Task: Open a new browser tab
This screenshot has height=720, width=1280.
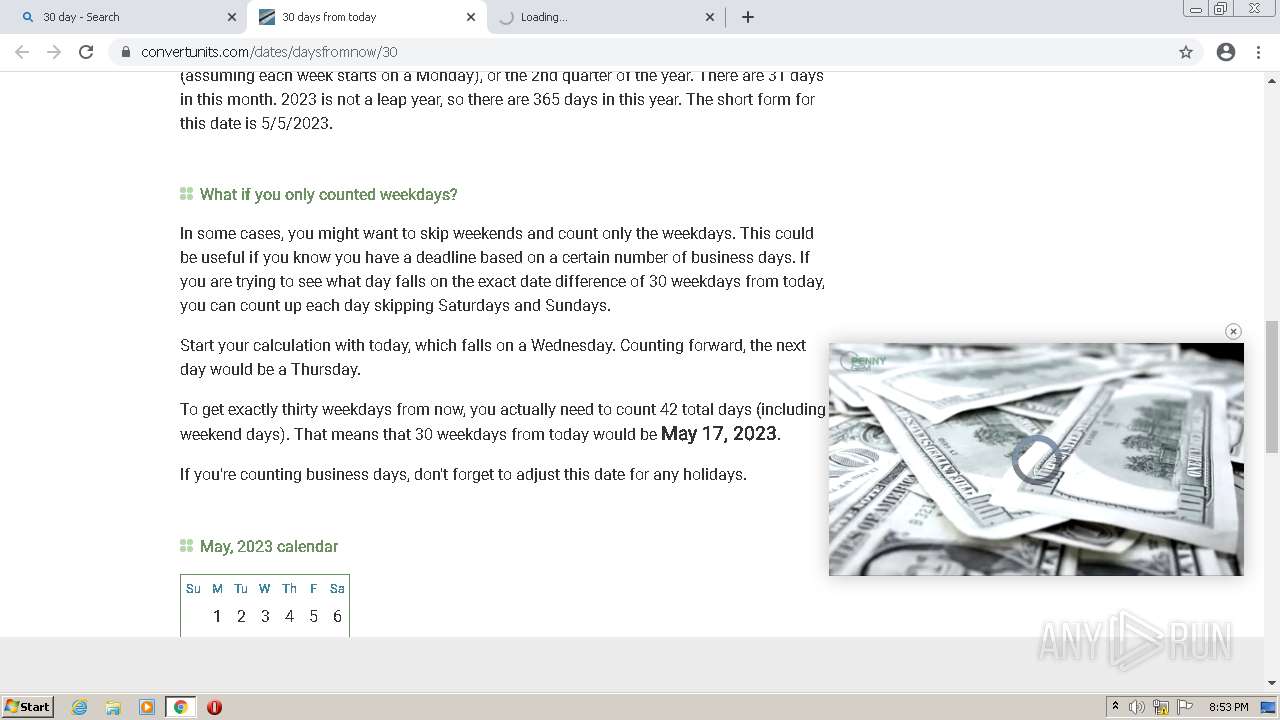Action: tap(748, 17)
